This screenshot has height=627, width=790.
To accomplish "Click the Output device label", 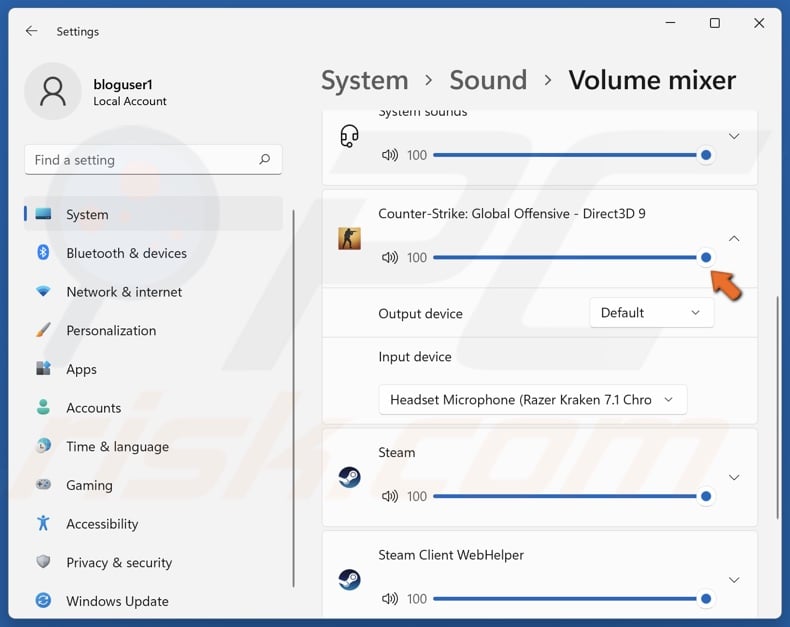I will click(x=420, y=314).
